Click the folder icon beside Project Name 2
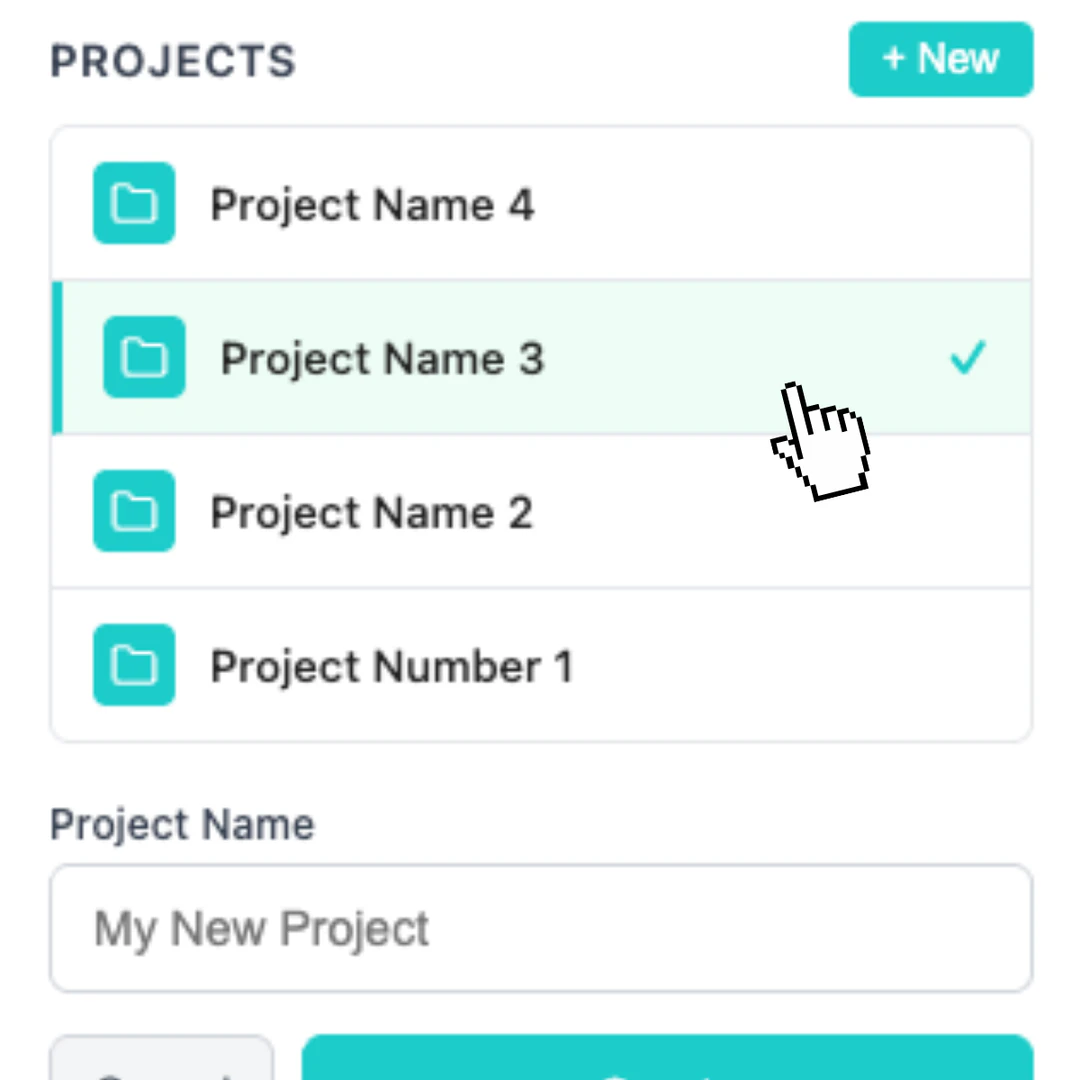1080x1080 pixels. [133, 511]
